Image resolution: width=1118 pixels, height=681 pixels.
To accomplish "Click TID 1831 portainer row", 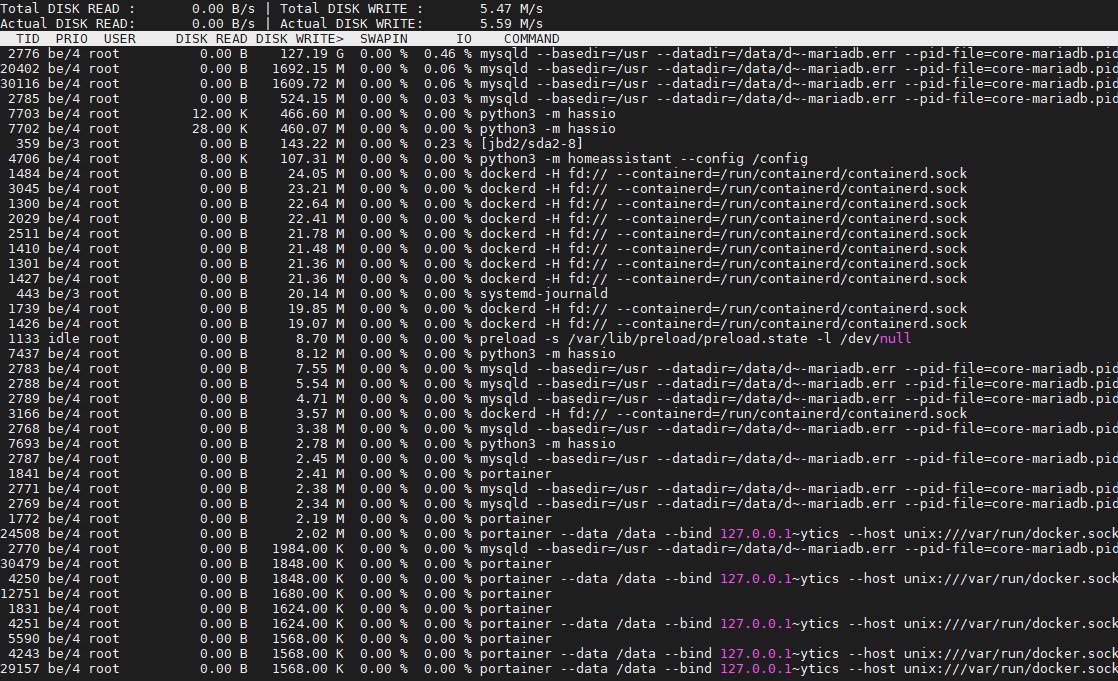I will tap(559, 608).
